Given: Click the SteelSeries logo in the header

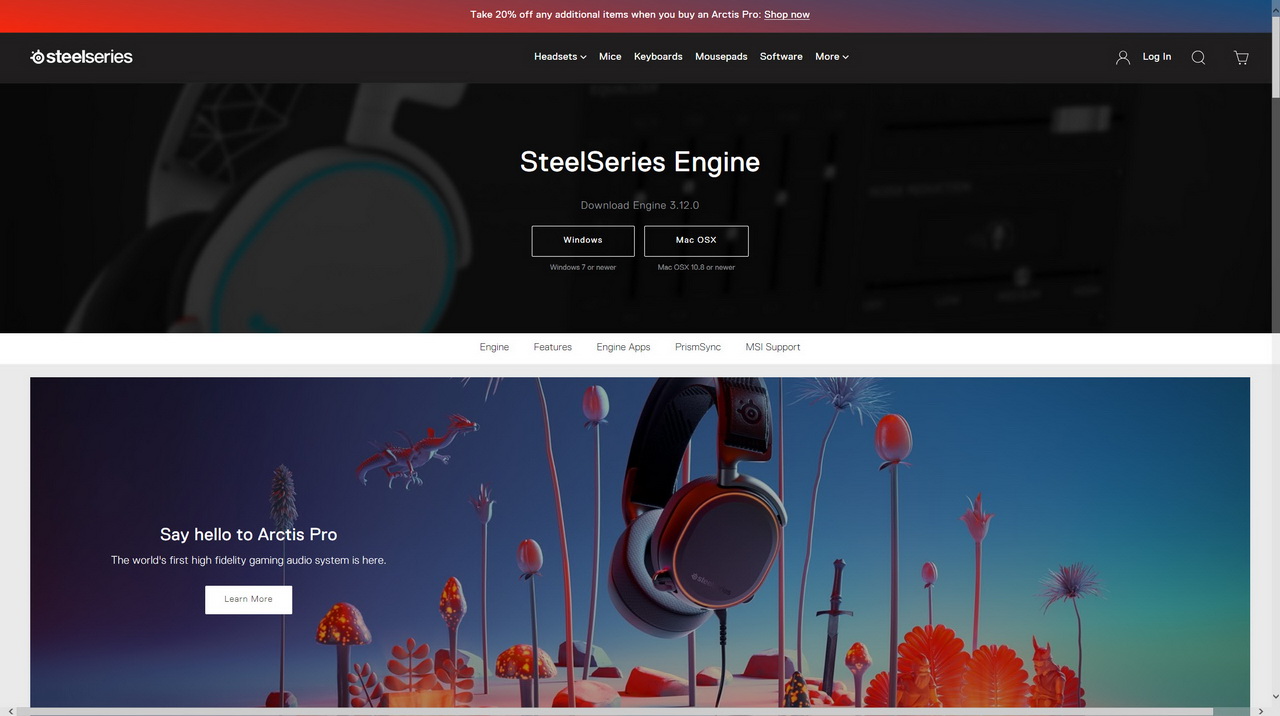Looking at the screenshot, I should (81, 57).
